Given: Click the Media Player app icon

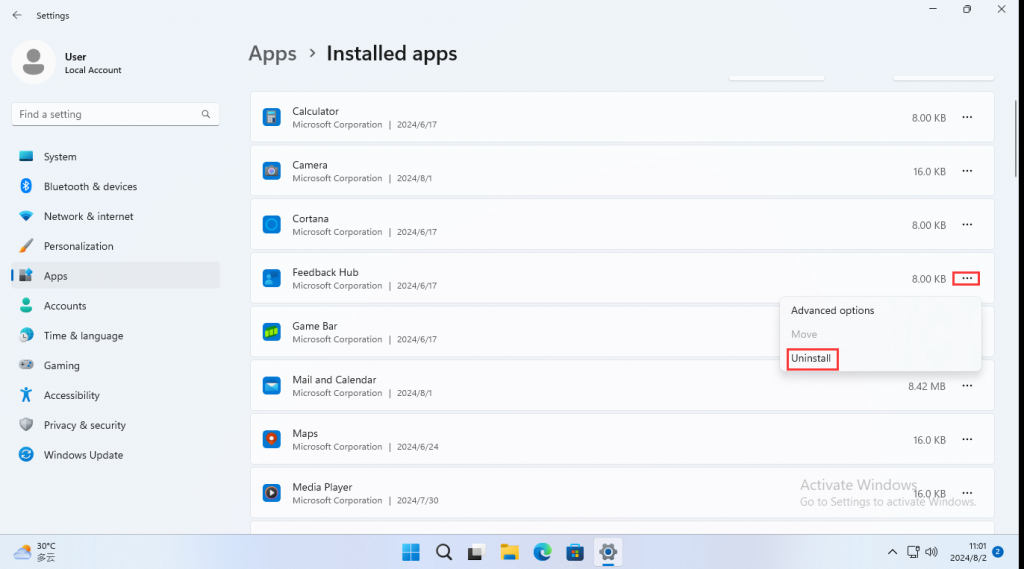Looking at the screenshot, I should tap(272, 493).
